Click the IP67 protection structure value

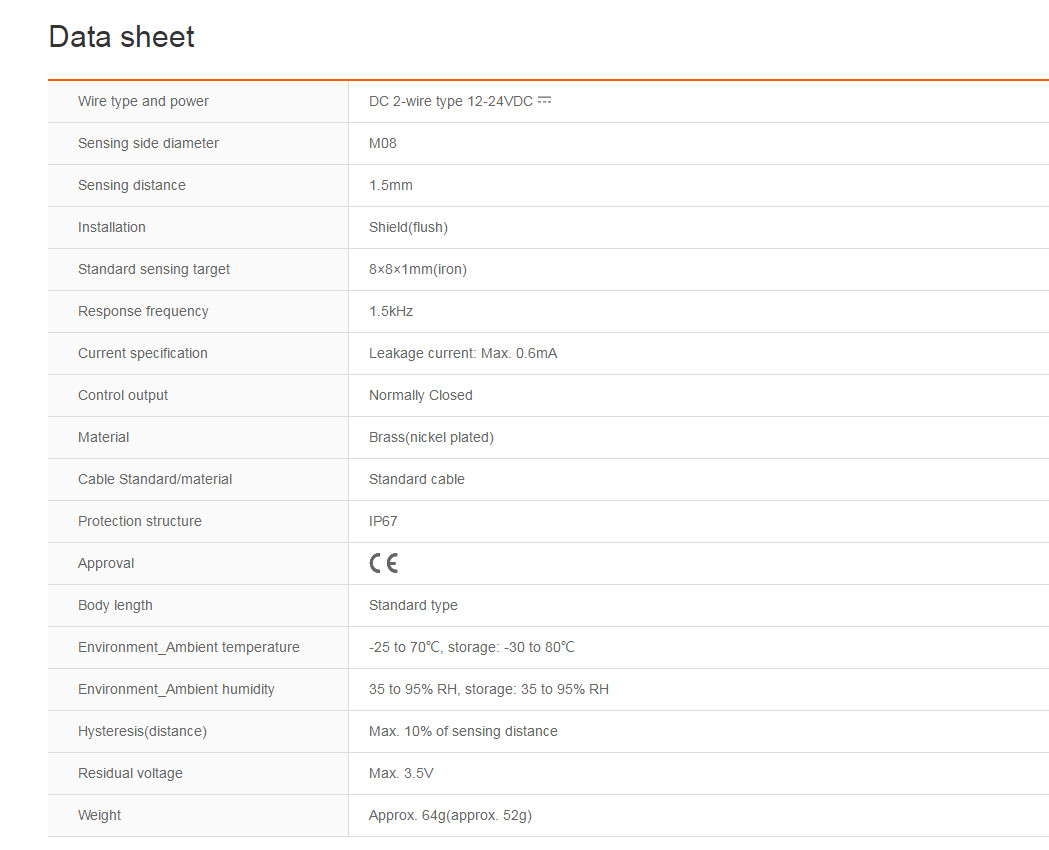(384, 521)
